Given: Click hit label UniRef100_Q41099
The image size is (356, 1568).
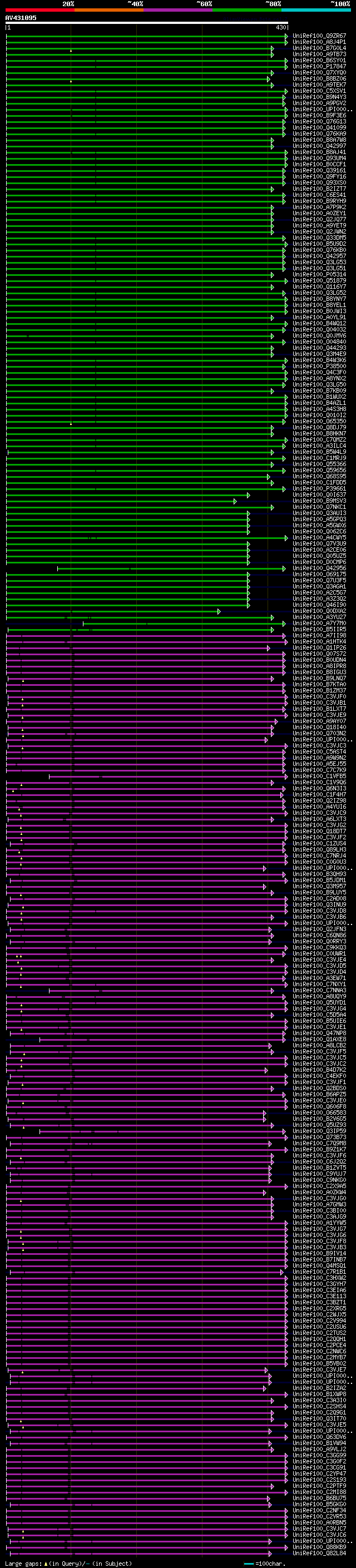Looking at the screenshot, I should (x=319, y=128).
